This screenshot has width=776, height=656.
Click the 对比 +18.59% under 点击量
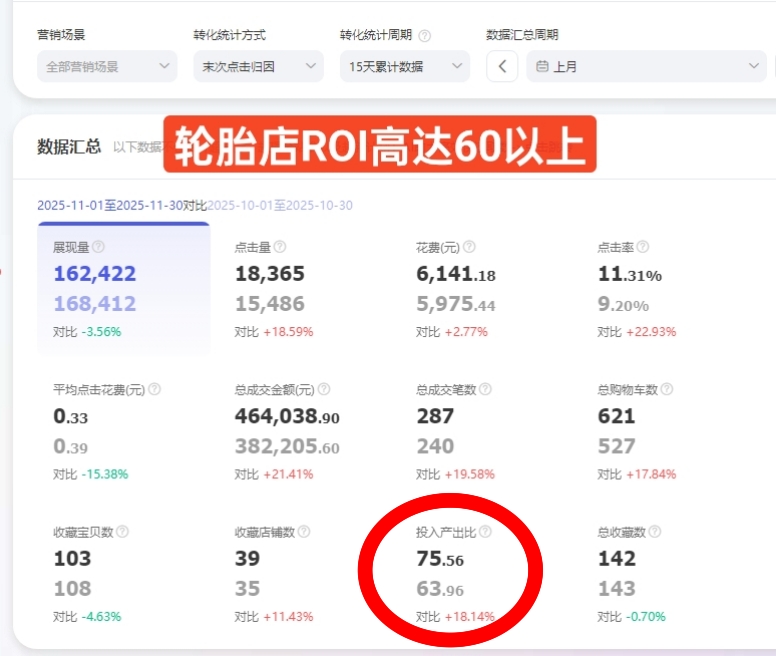click(x=274, y=331)
